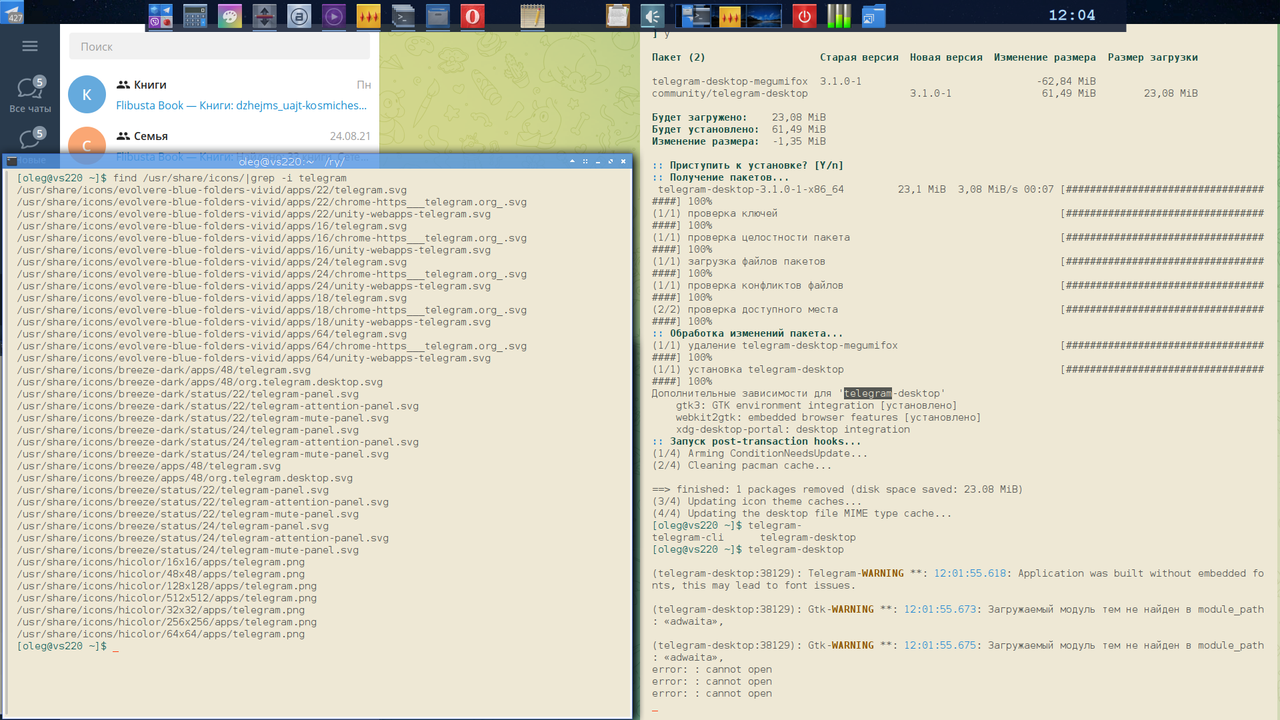Image resolution: width=1280 pixels, height=720 pixels.
Task: Click the "==> finished: 1 packages removed" line
Action: pyautogui.click(x=838, y=490)
